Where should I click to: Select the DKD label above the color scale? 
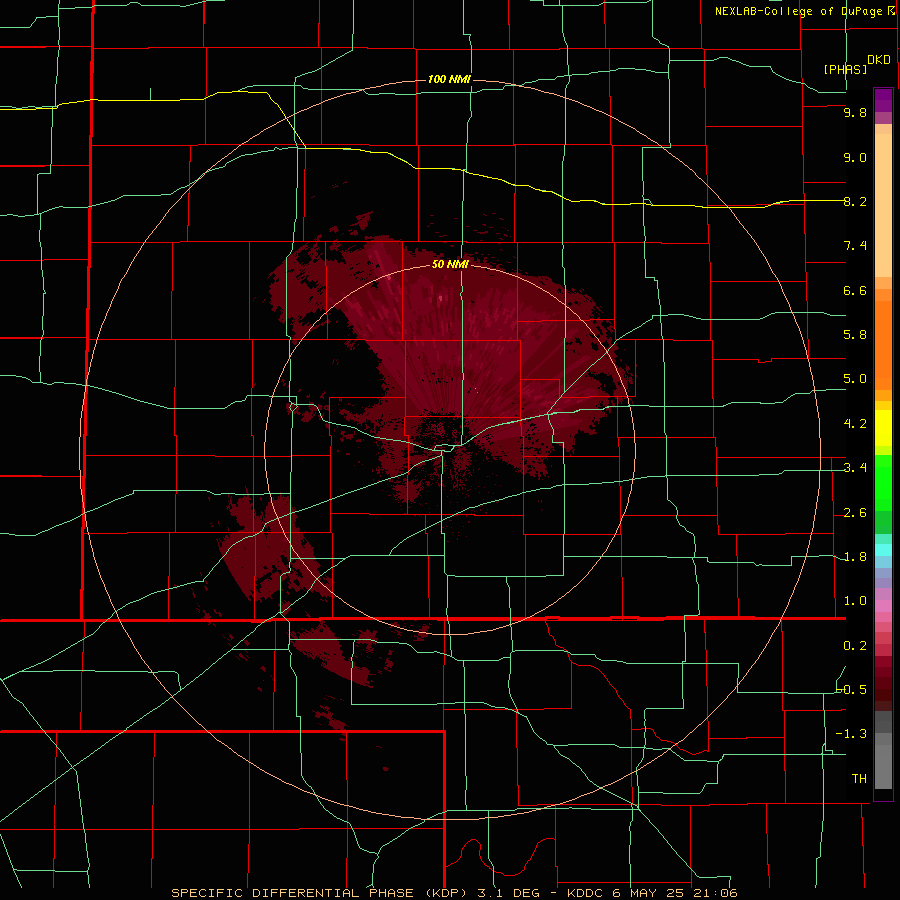(879, 60)
